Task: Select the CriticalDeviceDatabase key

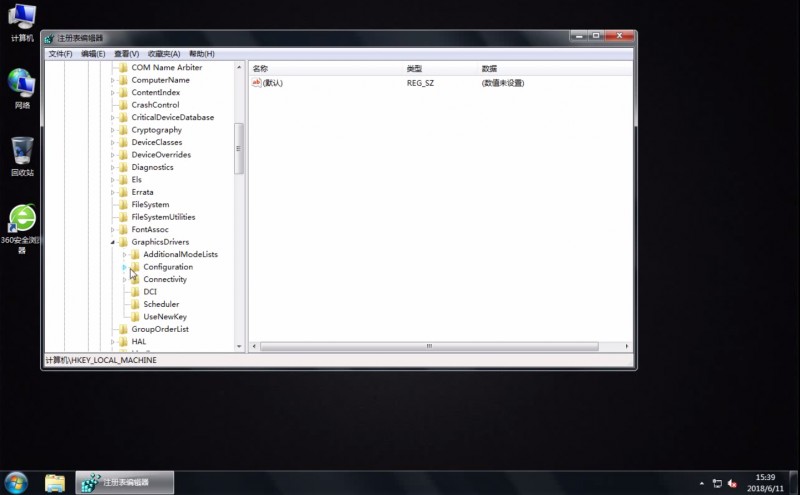Action: point(172,117)
